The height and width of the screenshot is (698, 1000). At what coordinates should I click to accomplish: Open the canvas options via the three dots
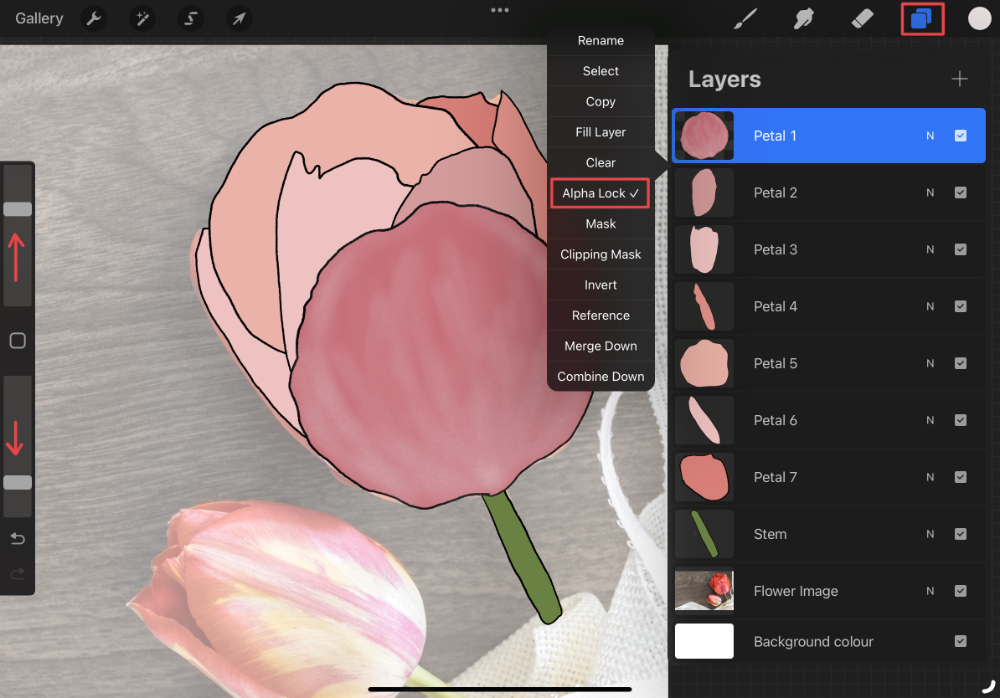click(500, 10)
